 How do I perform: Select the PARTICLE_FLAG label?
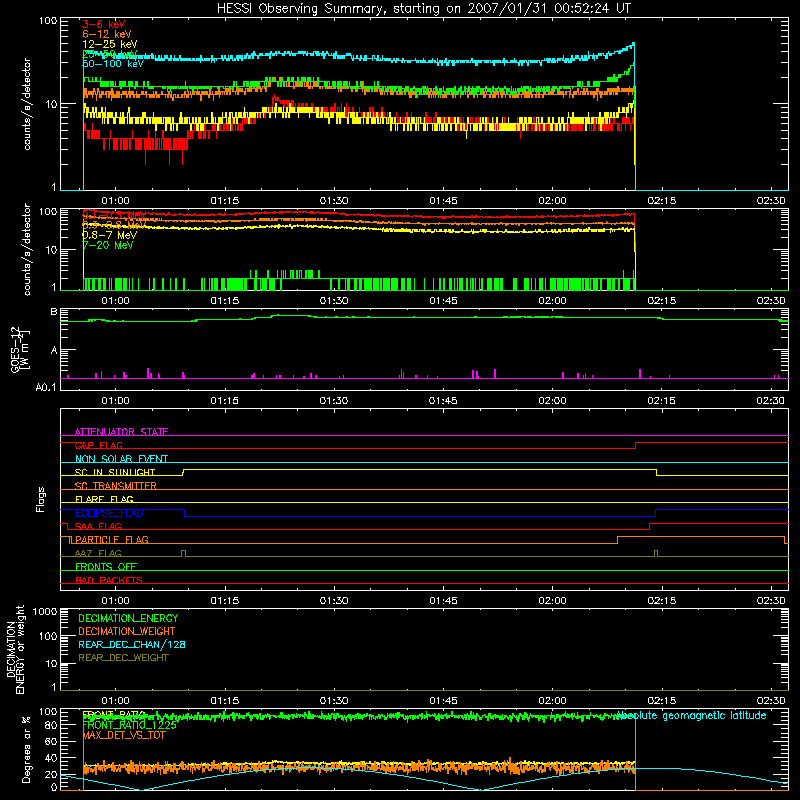[x=112, y=539]
